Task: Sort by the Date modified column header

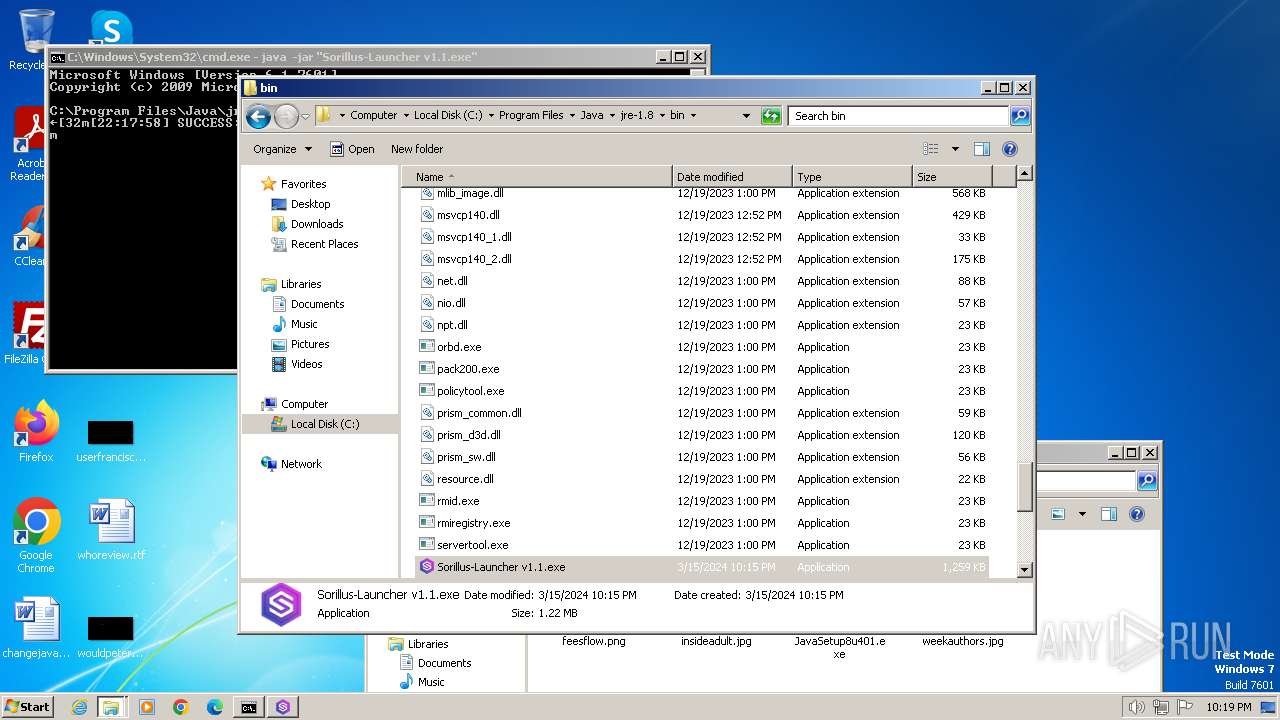Action: click(732, 177)
